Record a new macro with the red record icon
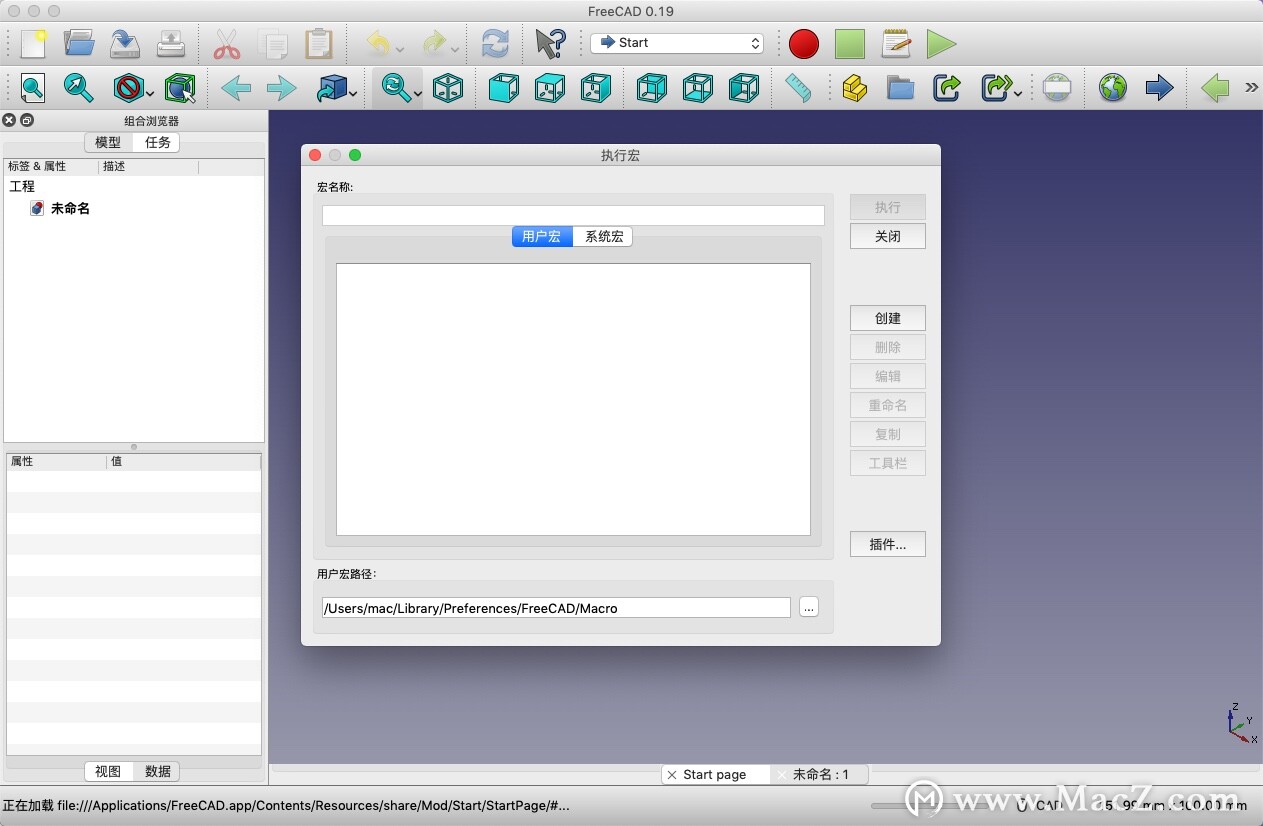Screen dimensions: 1263x826 click(803, 44)
